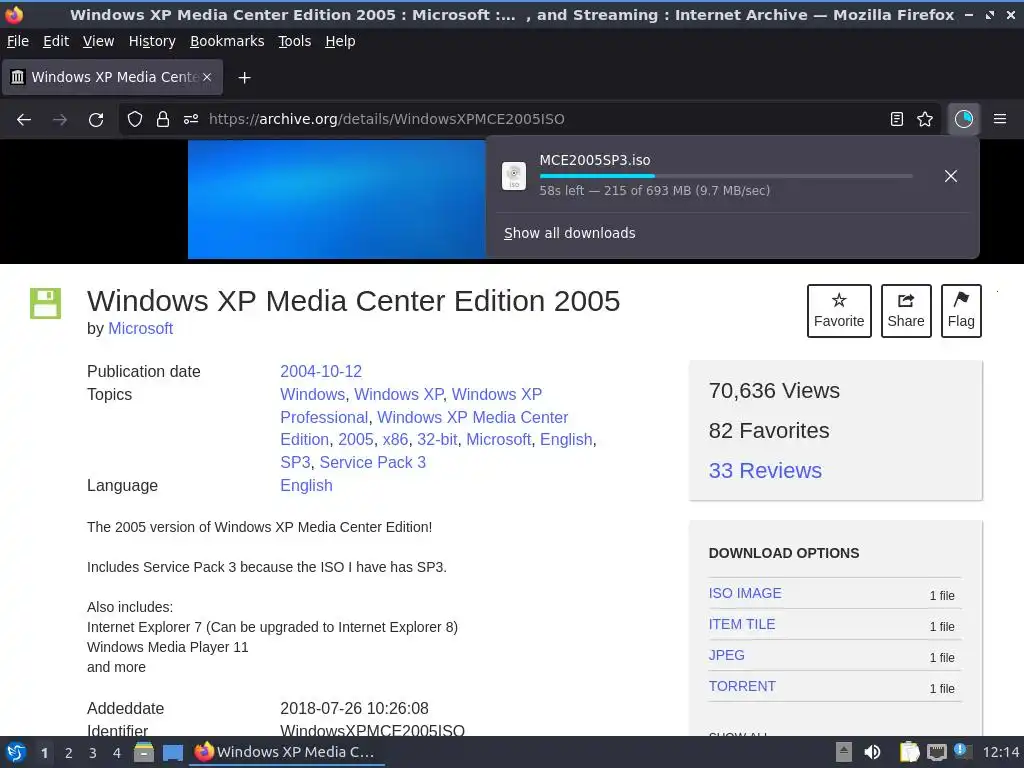
Task: Open the x86 topic link
Action: [395, 440]
